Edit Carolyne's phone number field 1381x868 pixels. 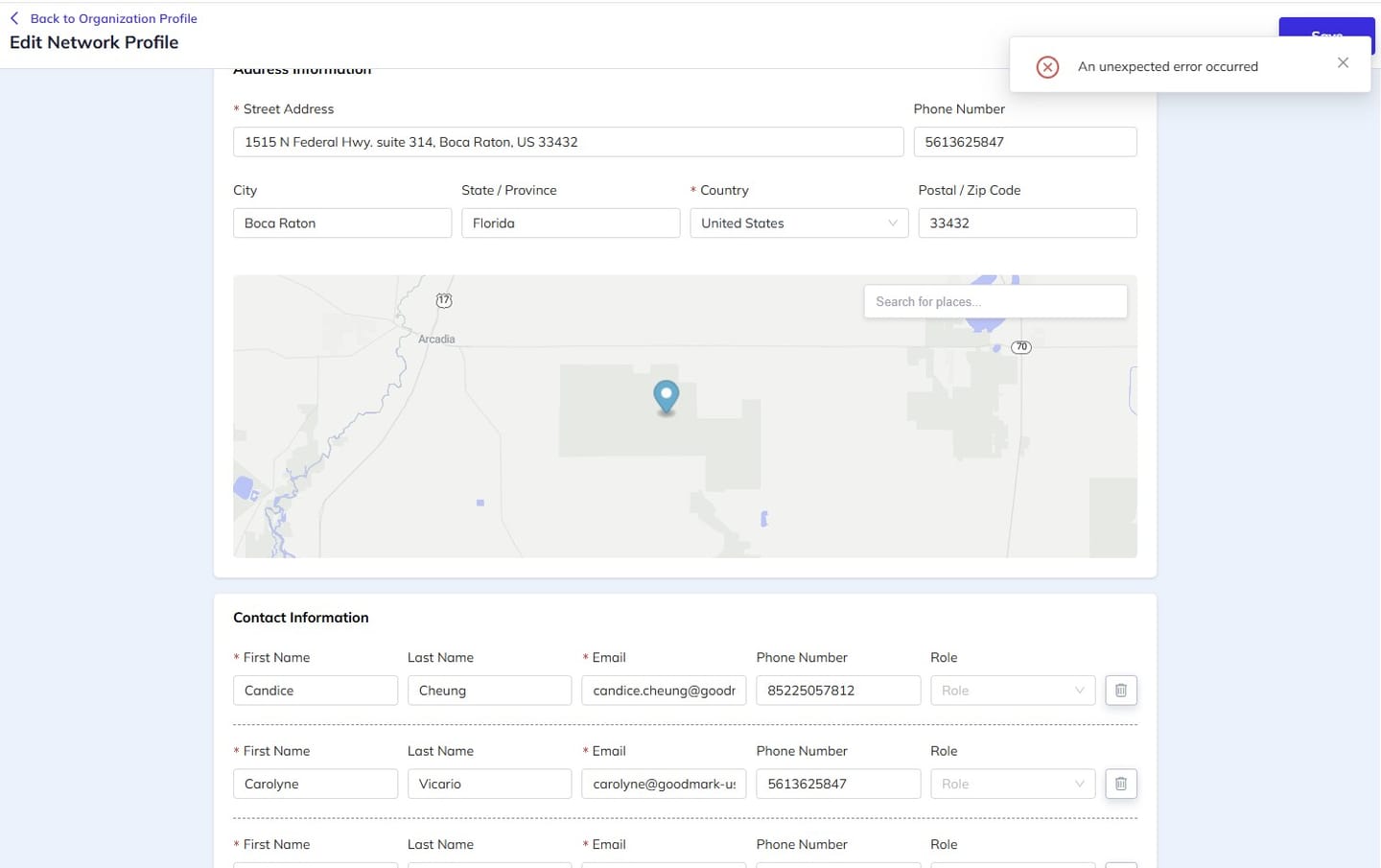838,784
